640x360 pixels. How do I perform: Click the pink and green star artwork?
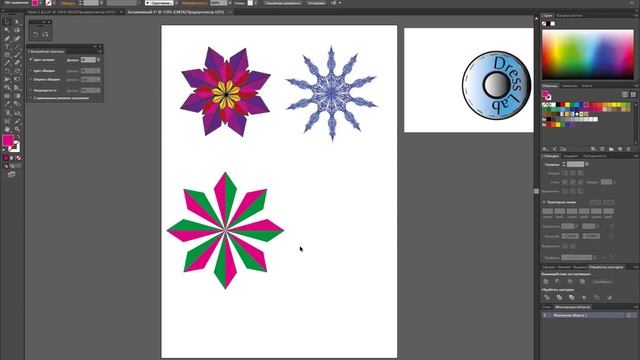coord(225,231)
